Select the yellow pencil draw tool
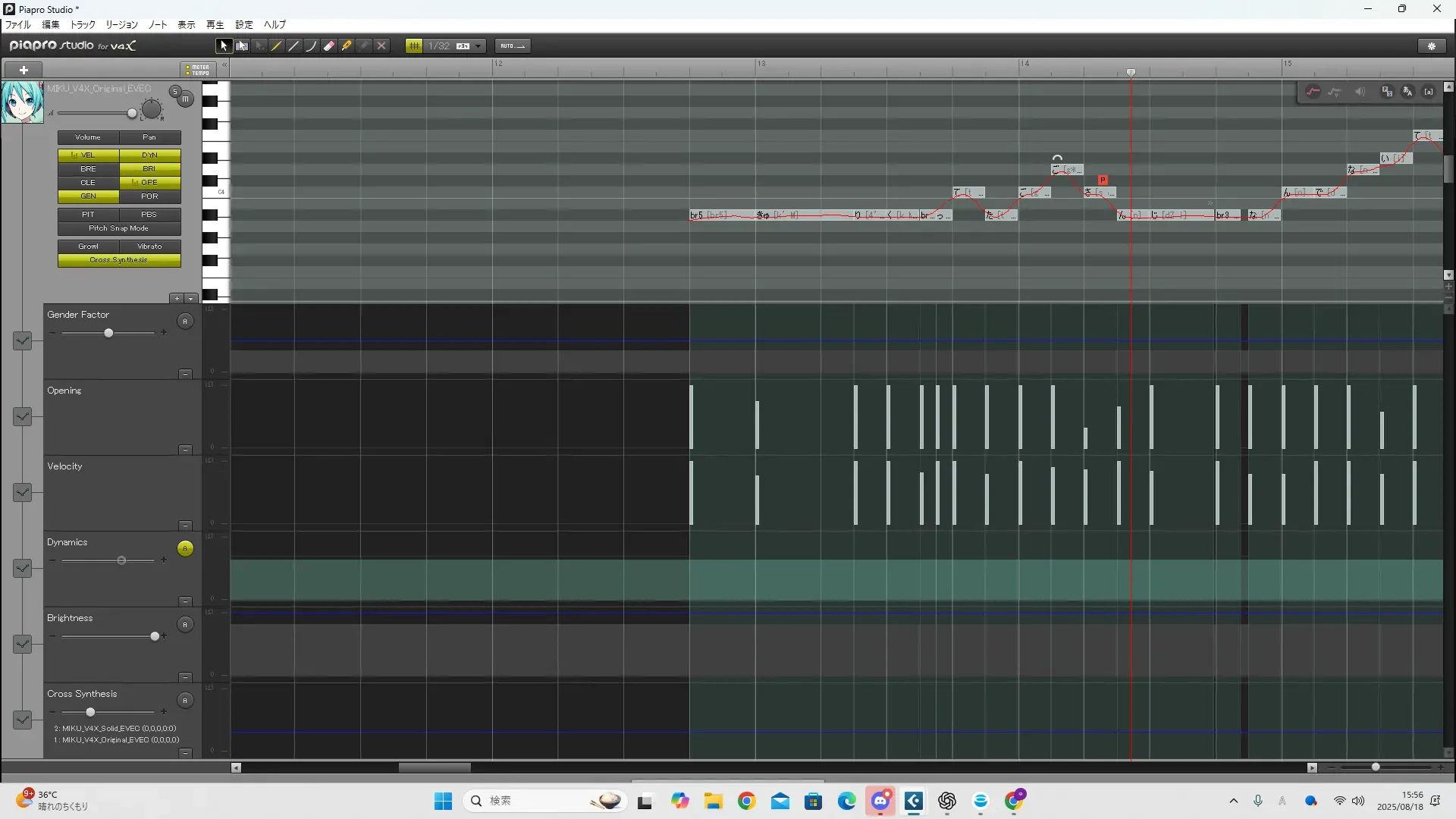The width and height of the screenshot is (1456, 819). (x=277, y=46)
